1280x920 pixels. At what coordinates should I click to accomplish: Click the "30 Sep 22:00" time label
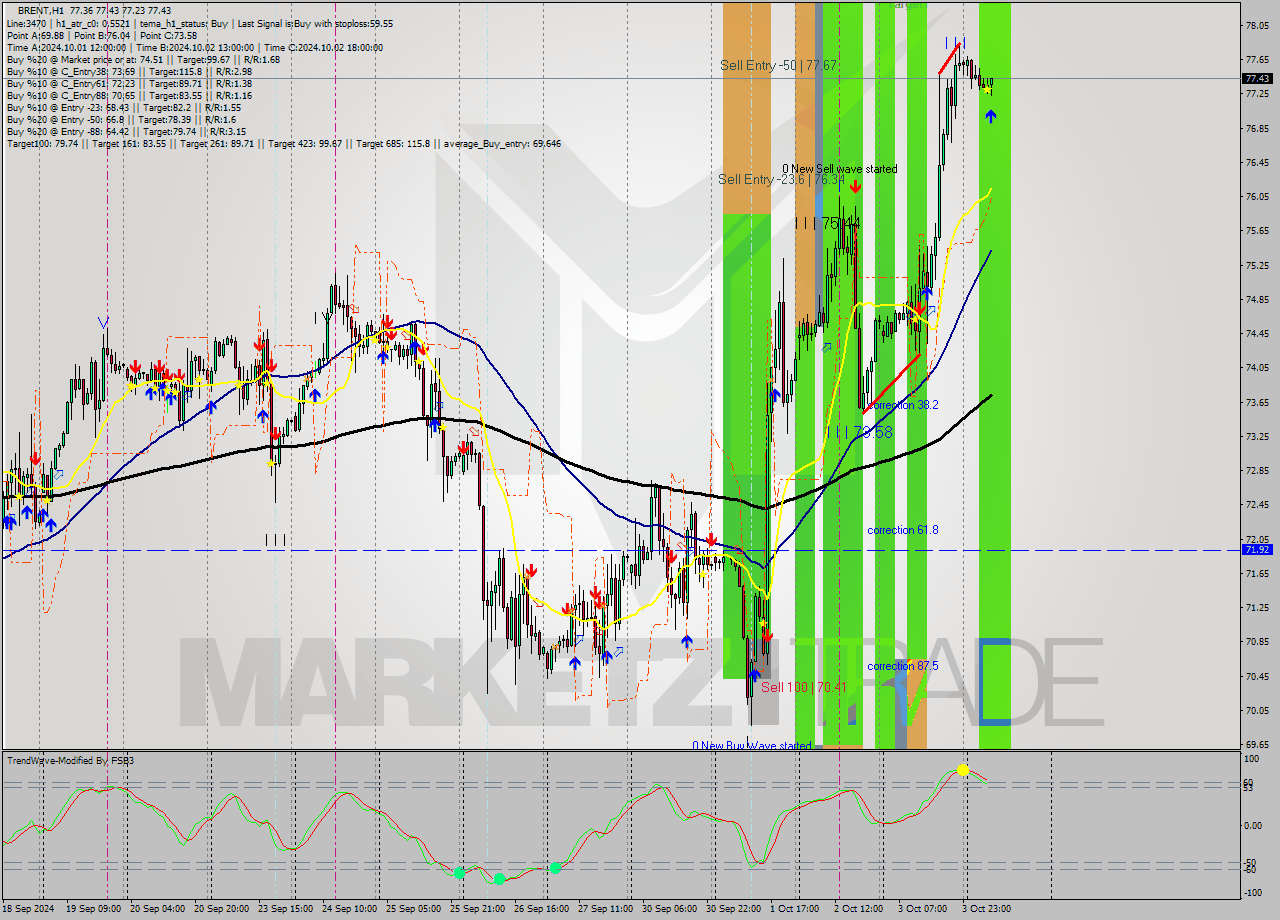[735, 909]
